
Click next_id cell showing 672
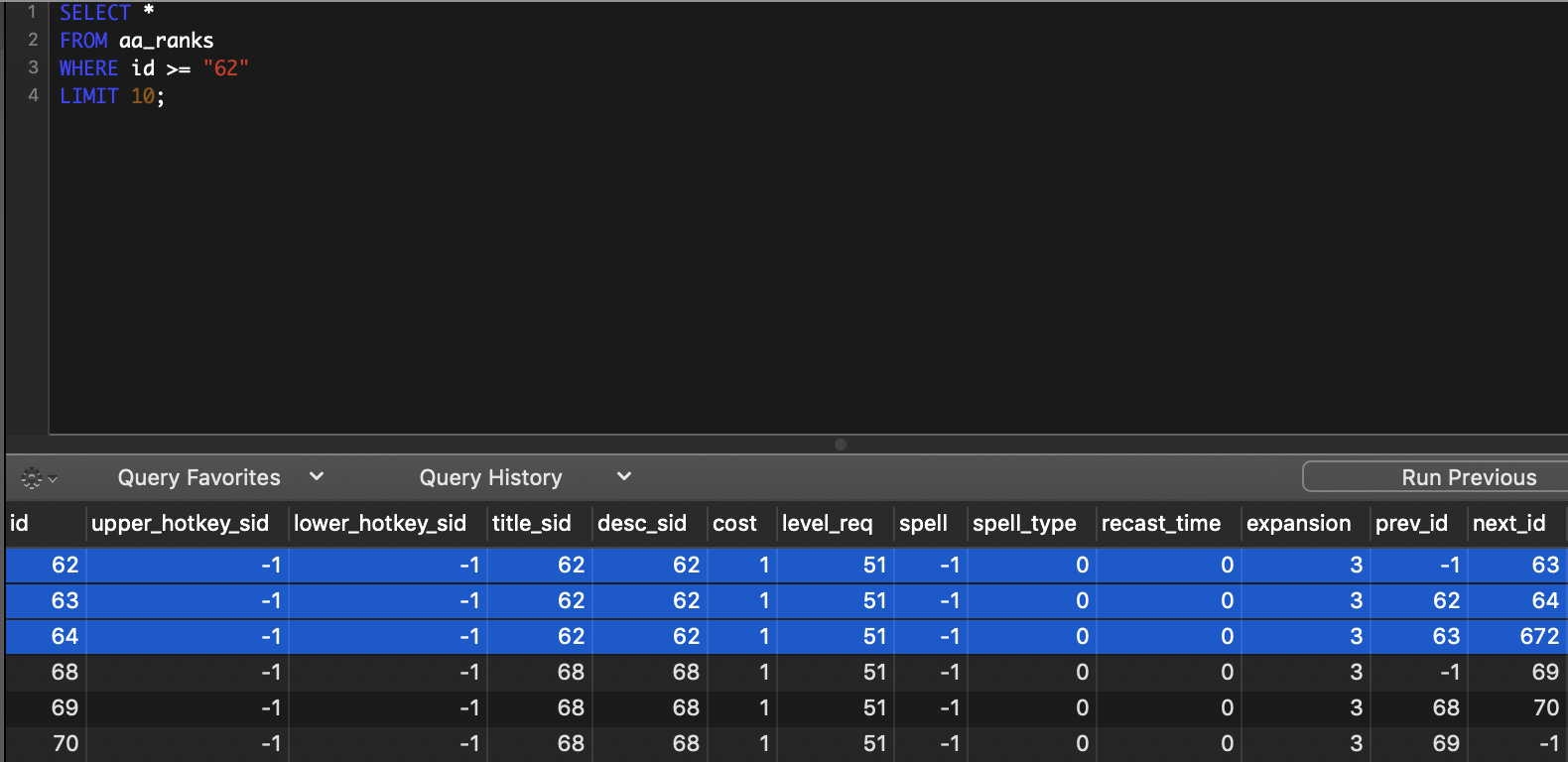pyautogui.click(x=1538, y=637)
